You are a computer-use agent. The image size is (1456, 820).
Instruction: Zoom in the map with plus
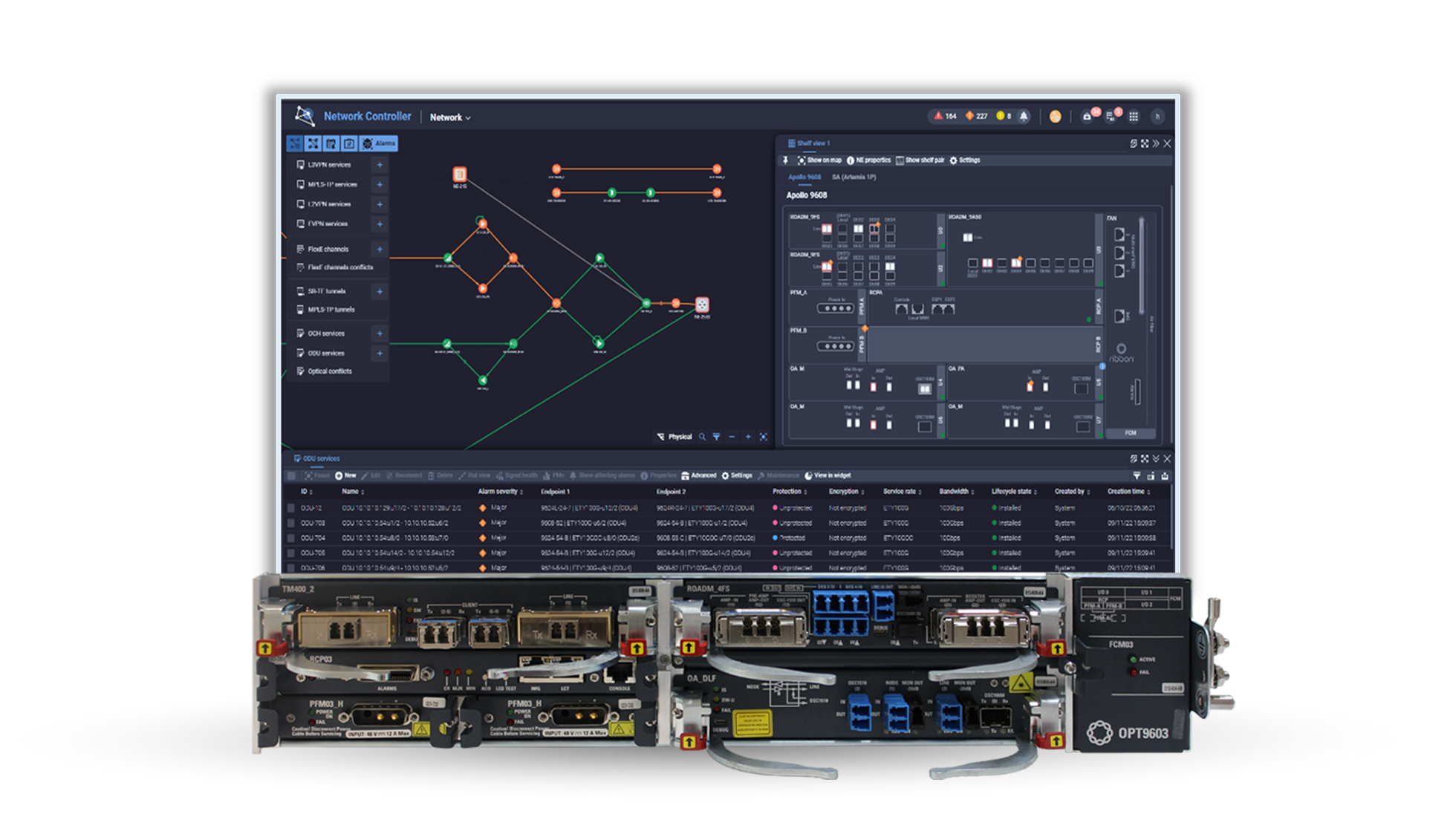(x=748, y=437)
